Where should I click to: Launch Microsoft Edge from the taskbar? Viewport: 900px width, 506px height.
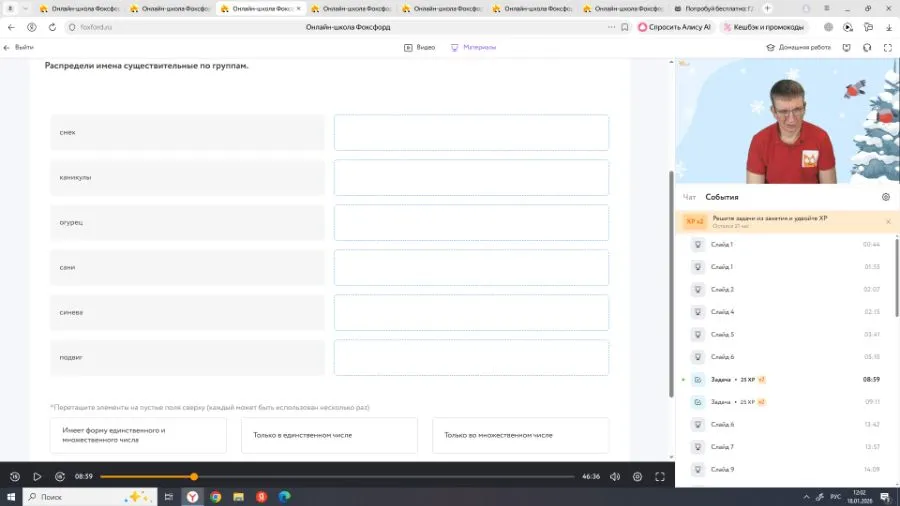coord(285,497)
